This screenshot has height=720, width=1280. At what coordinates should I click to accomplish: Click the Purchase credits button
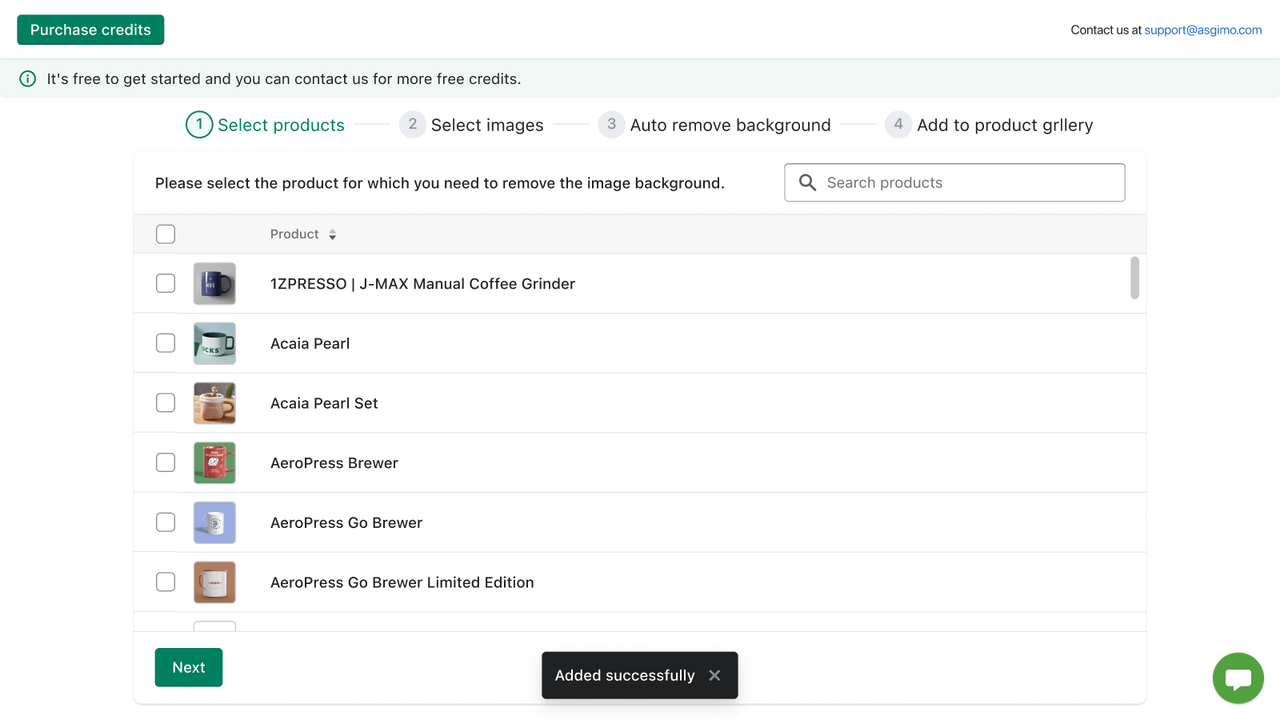pyautogui.click(x=90, y=30)
